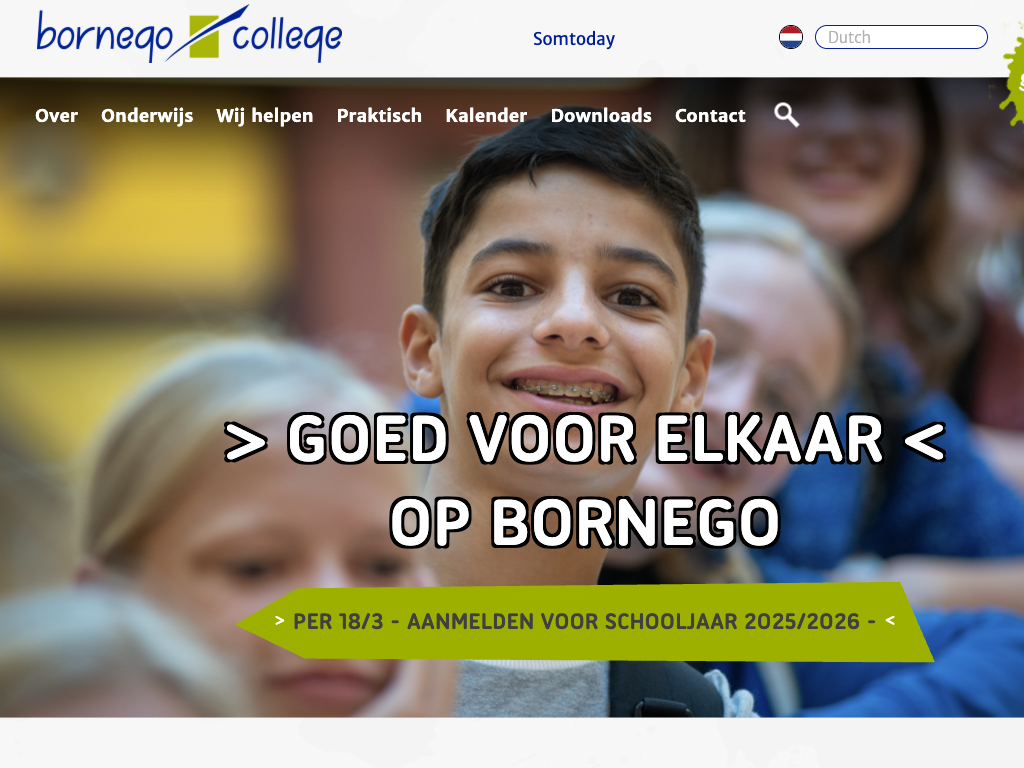Expand the Onderwijs menu item
This screenshot has height=768, width=1024.
[147, 116]
